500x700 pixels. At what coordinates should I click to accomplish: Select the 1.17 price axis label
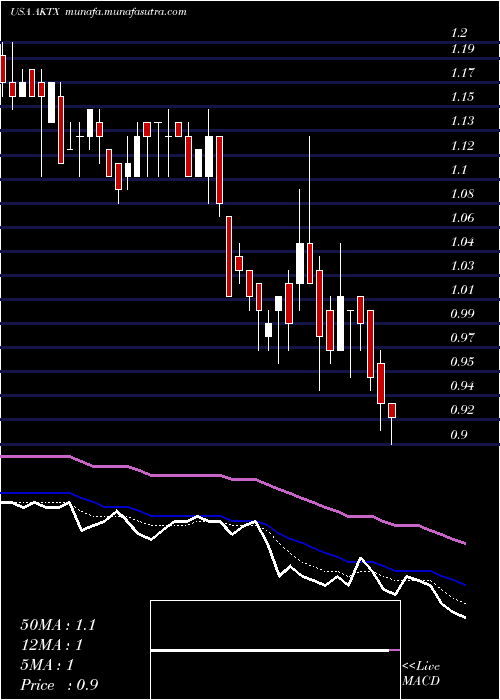pyautogui.click(x=463, y=73)
